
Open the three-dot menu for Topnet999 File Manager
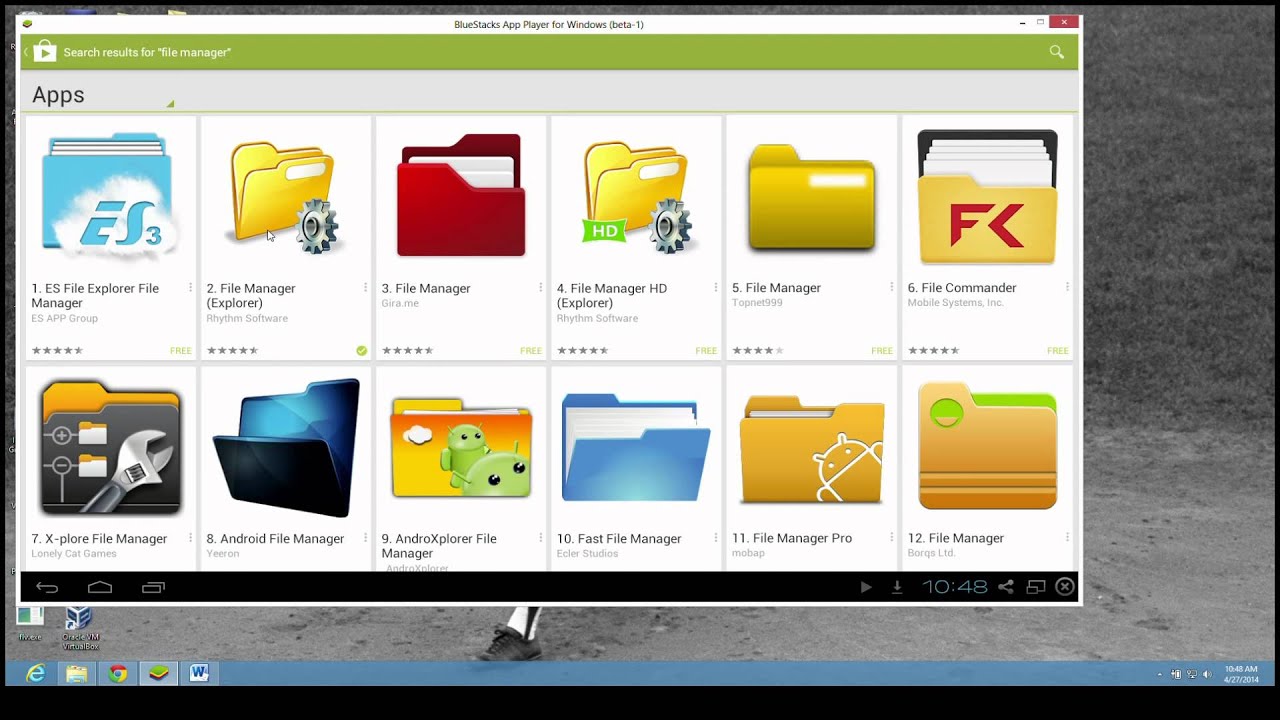pyautogui.click(x=892, y=288)
